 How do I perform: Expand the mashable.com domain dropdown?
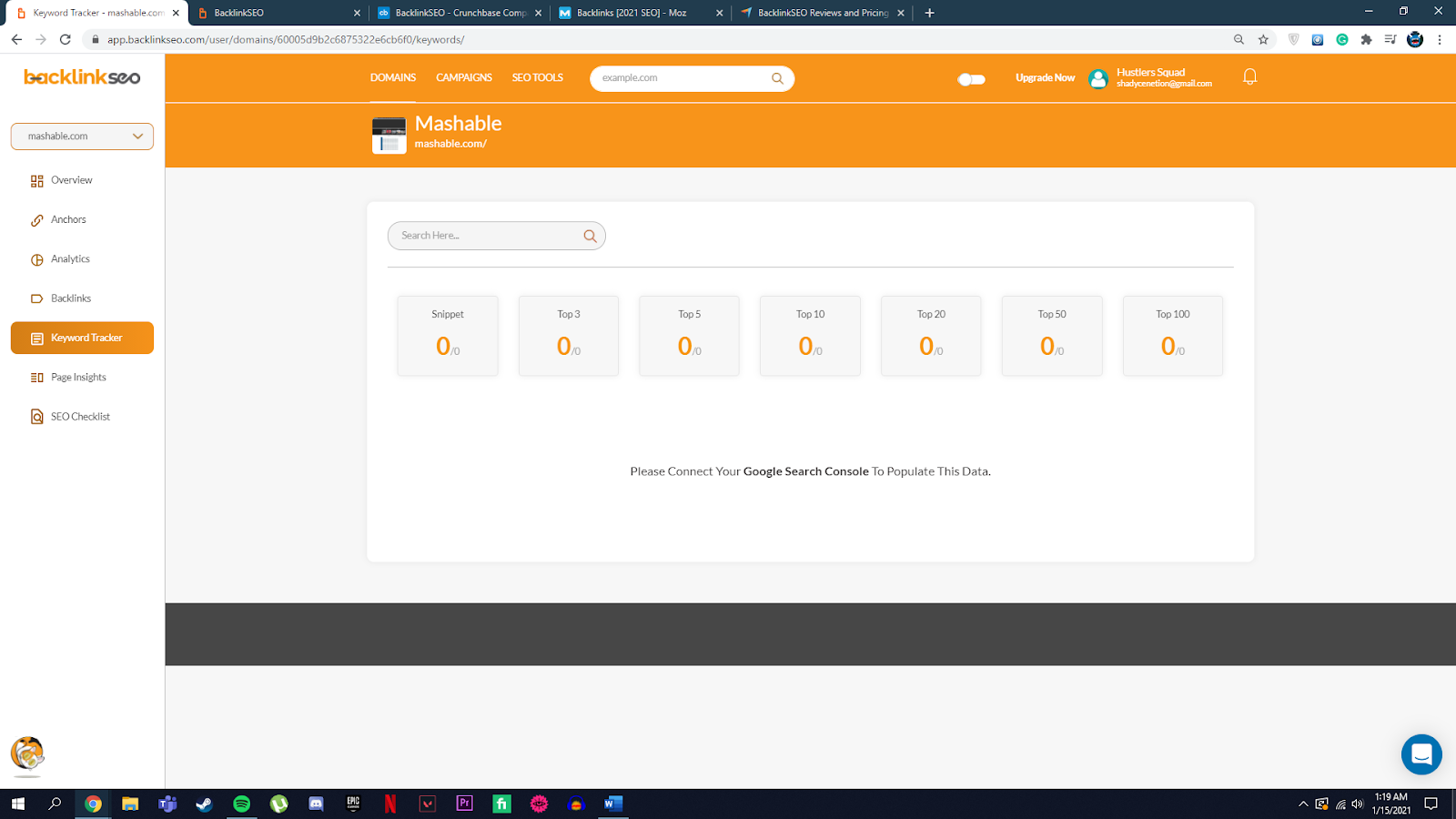82,136
